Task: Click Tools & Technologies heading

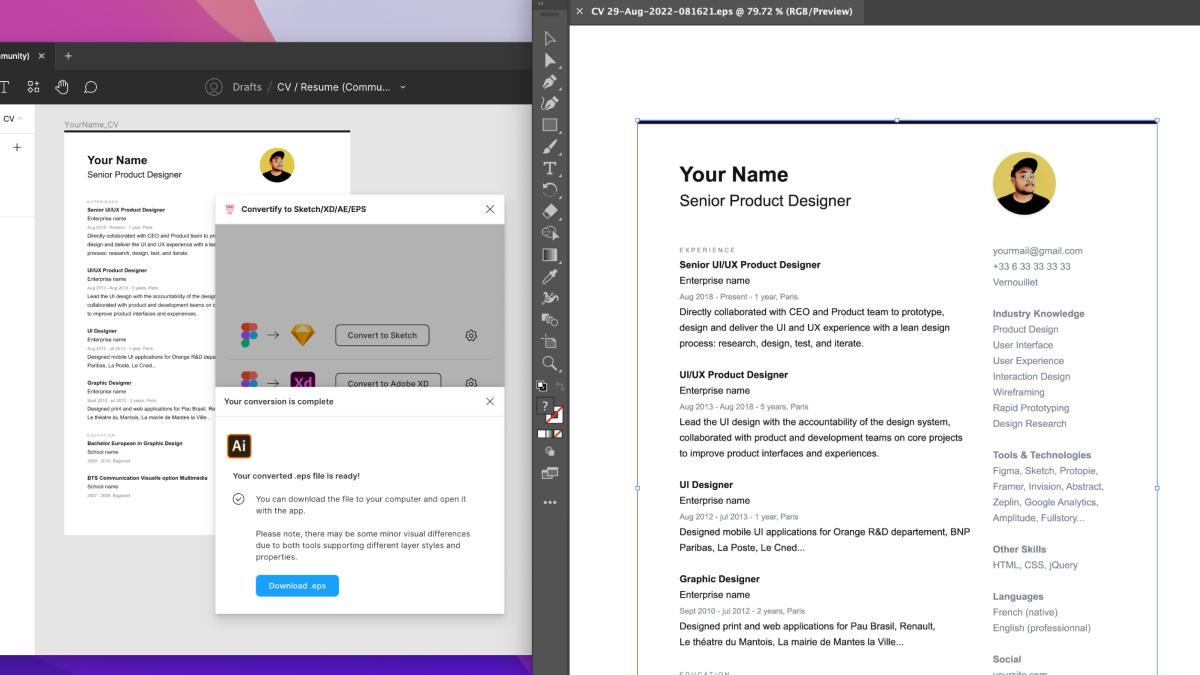Action: tap(1042, 455)
